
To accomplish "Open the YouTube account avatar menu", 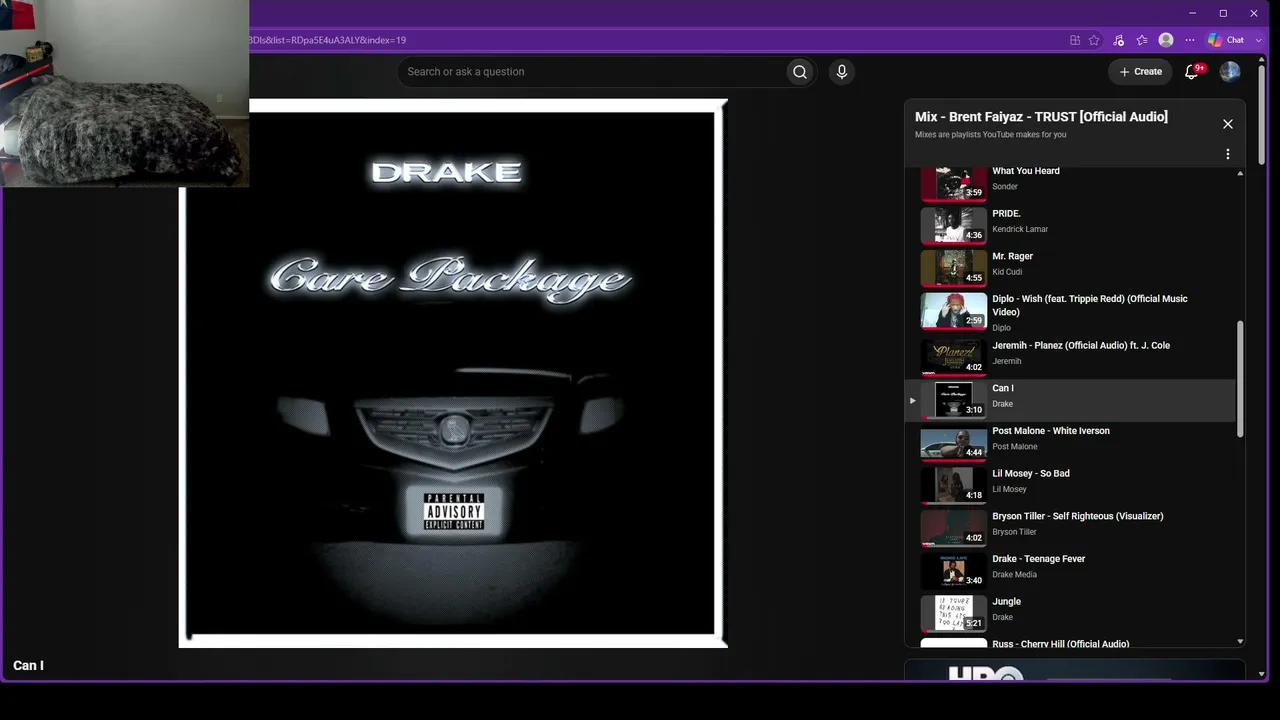I will click(1230, 72).
